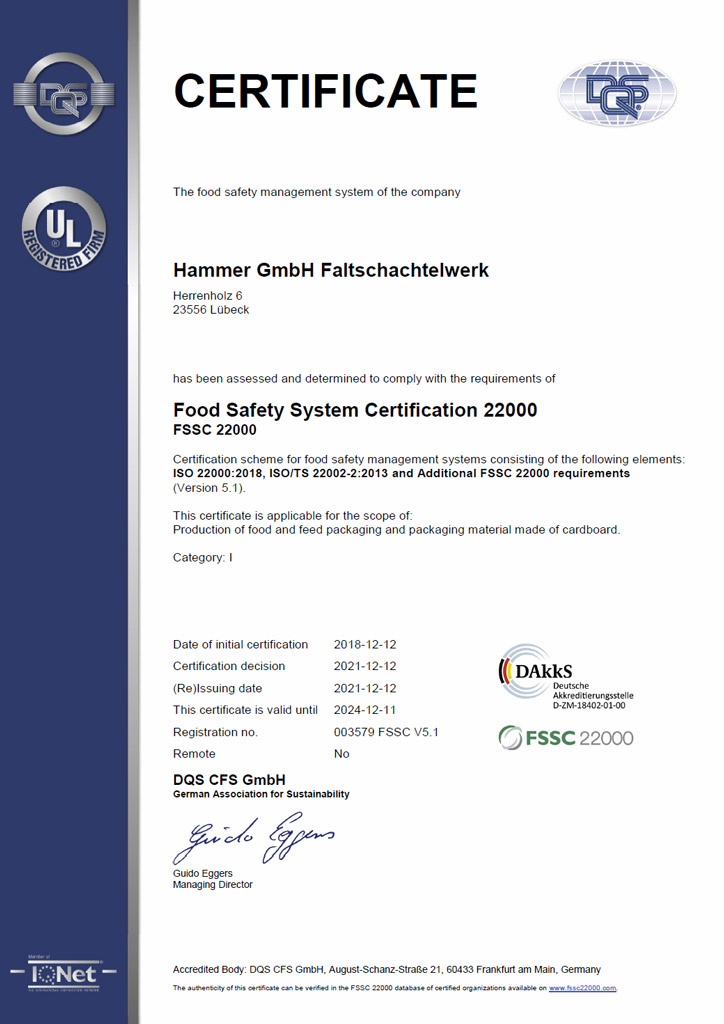Open the www.fssc22000.com link

point(582,988)
